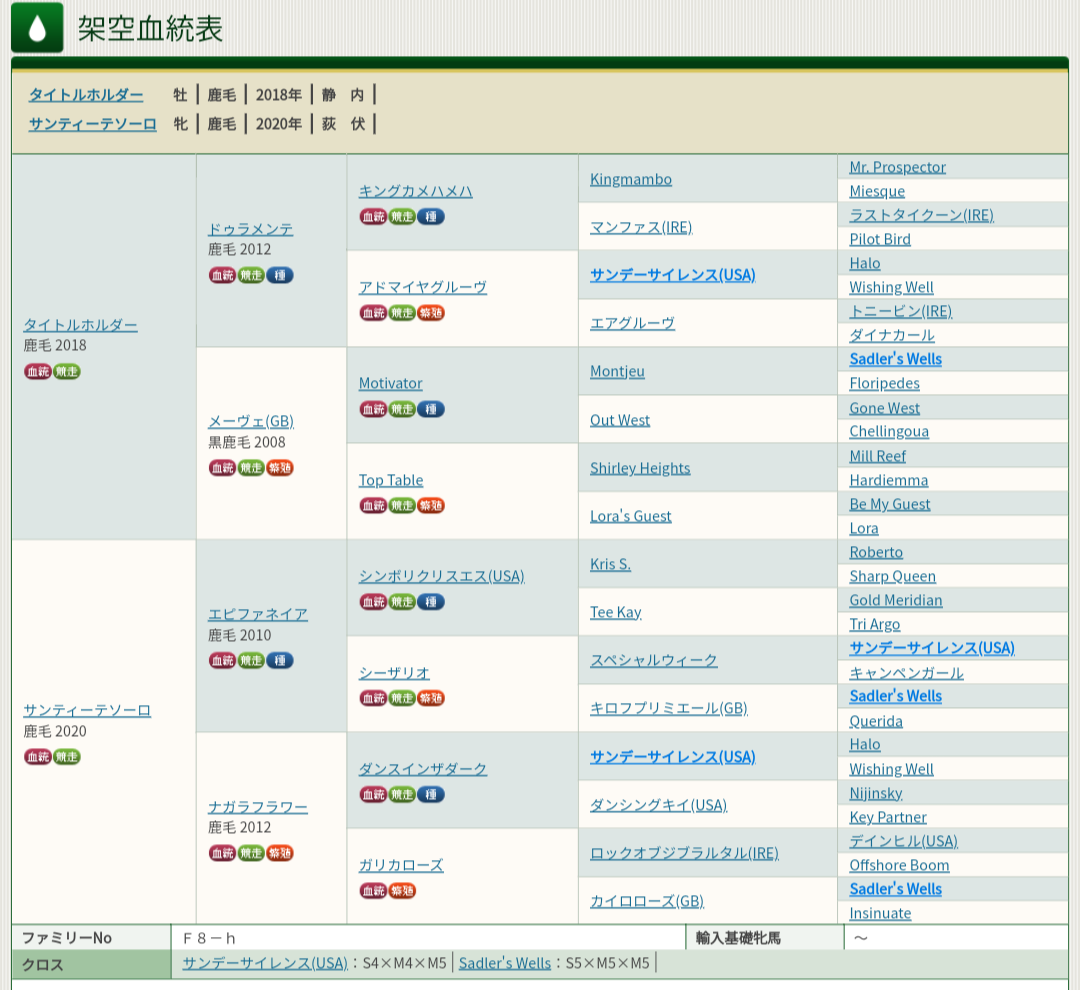Open the Kingmambo link
Image resolution: width=1080 pixels, height=990 pixels.
click(631, 179)
